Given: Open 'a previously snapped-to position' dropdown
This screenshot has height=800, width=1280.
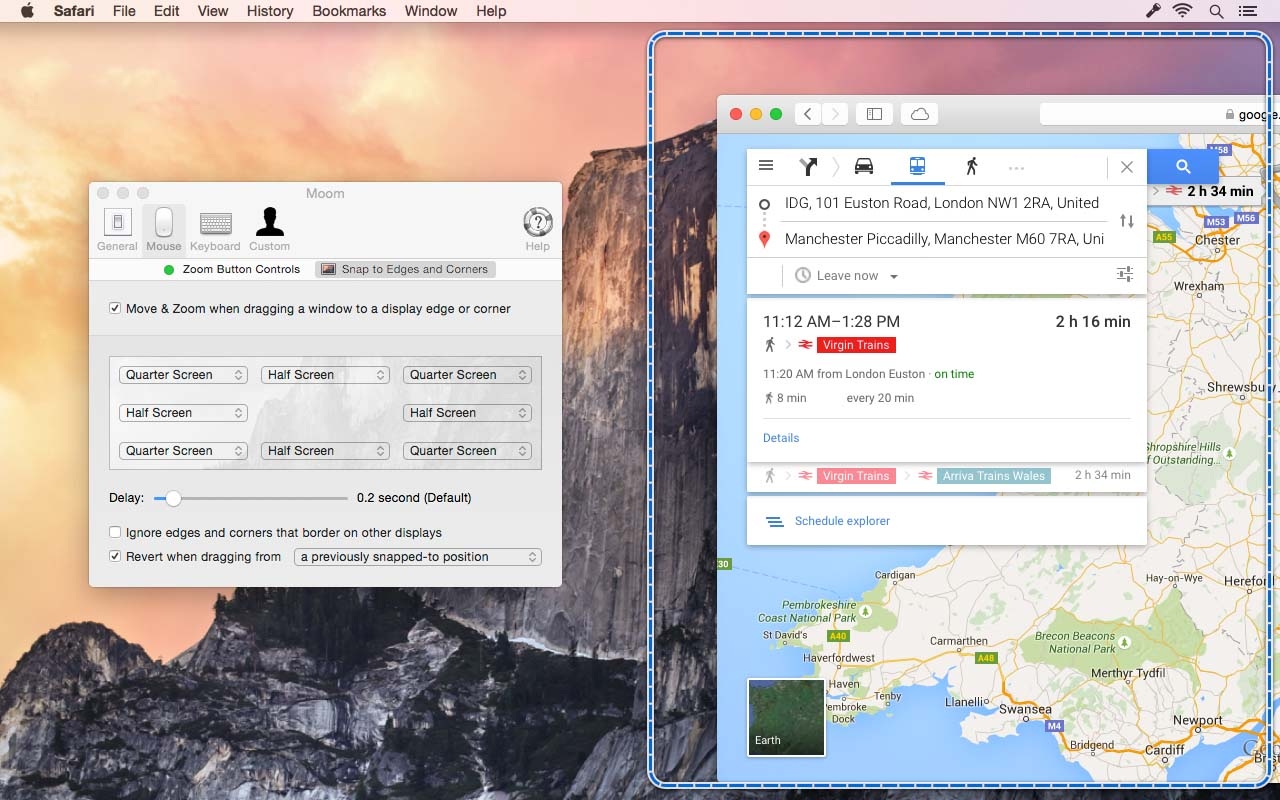Looking at the screenshot, I should tap(418, 557).
